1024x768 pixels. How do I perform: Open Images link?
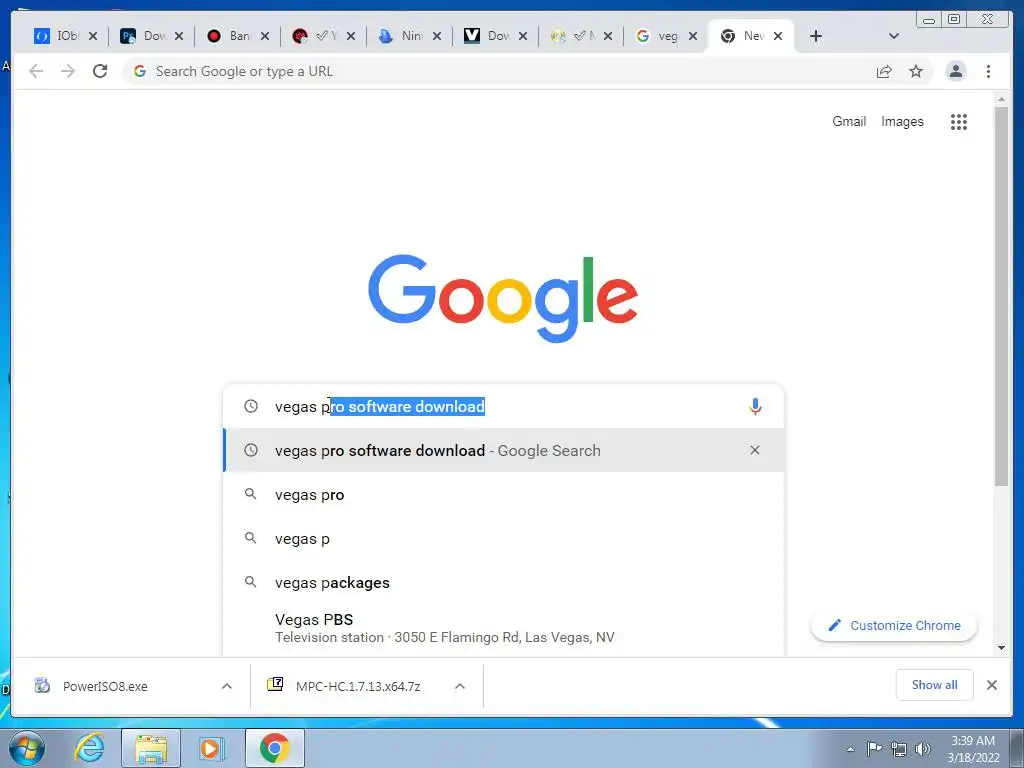click(x=902, y=121)
